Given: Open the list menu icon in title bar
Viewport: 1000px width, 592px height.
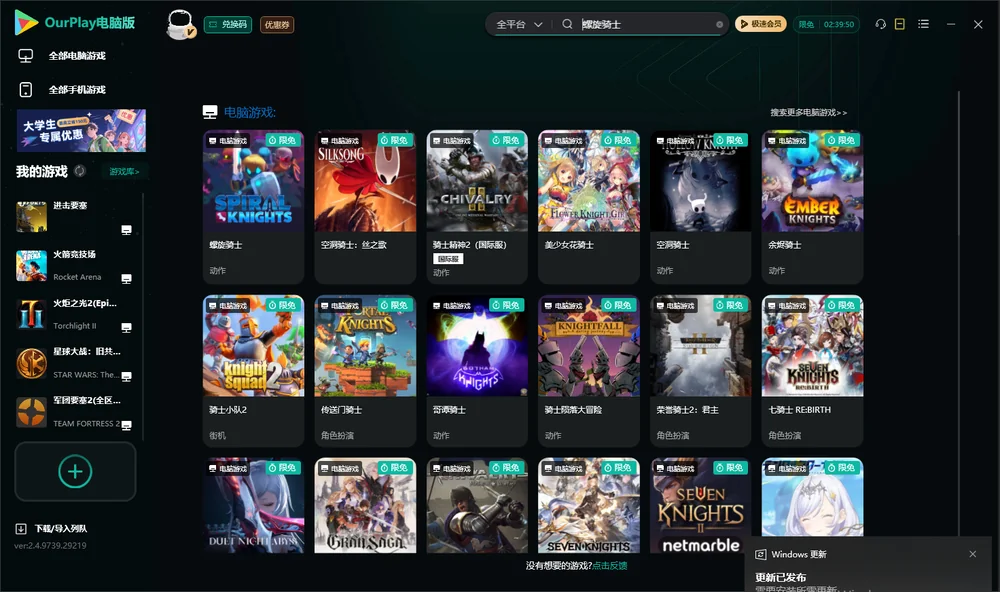Looking at the screenshot, I should 923,24.
